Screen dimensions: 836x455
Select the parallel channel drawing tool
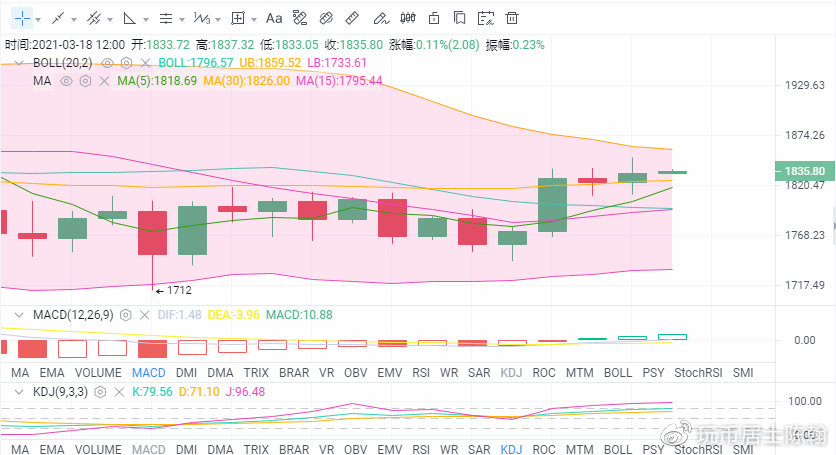point(94,19)
